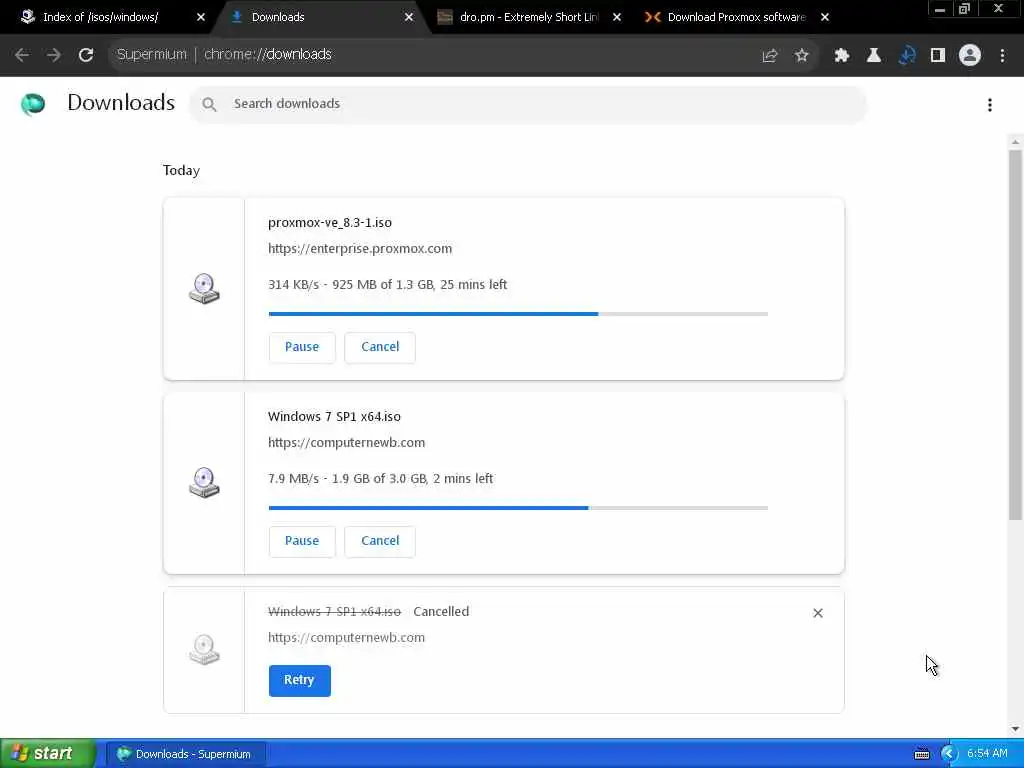Select the Downloads tab

tap(320, 18)
